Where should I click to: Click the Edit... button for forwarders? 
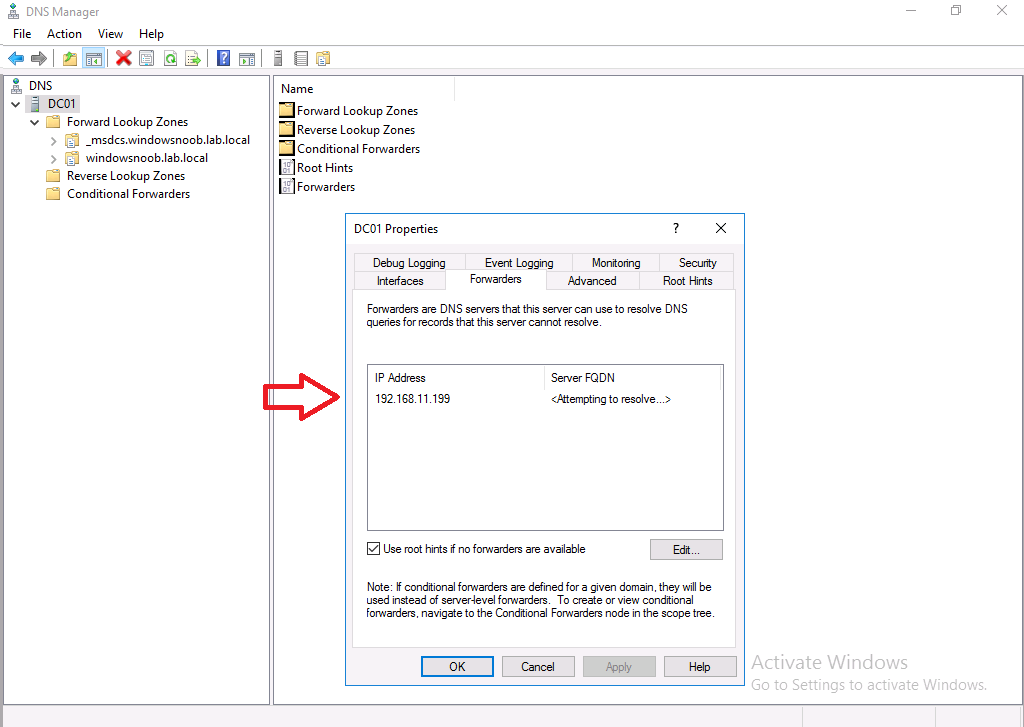coord(686,550)
